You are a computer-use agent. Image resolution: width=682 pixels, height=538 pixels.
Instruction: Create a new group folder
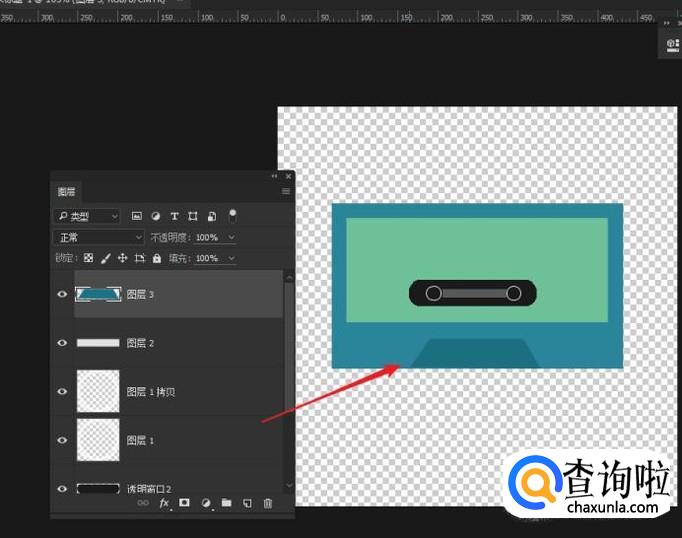coord(226,503)
